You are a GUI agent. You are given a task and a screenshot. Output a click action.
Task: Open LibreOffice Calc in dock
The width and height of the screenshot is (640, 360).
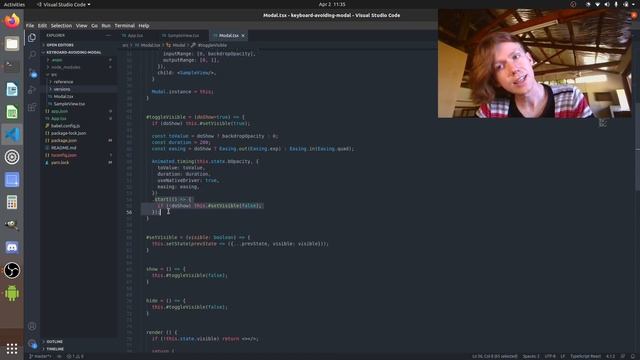(12, 112)
